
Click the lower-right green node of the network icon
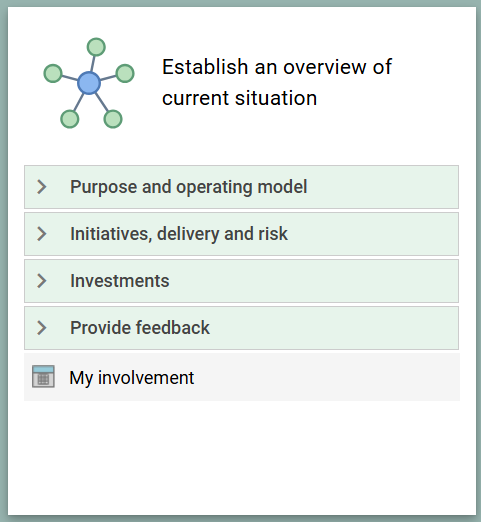(x=113, y=119)
